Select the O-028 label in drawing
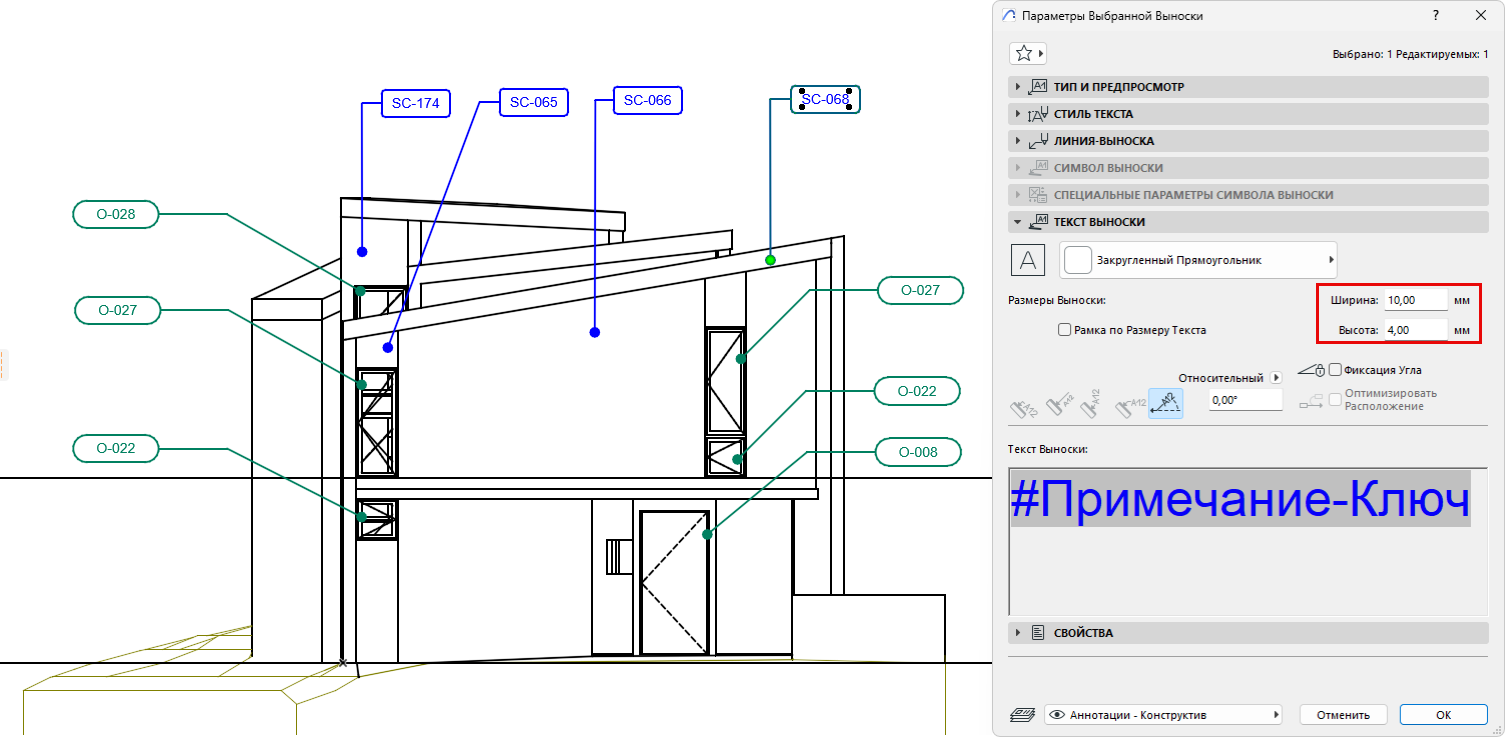 [x=116, y=214]
